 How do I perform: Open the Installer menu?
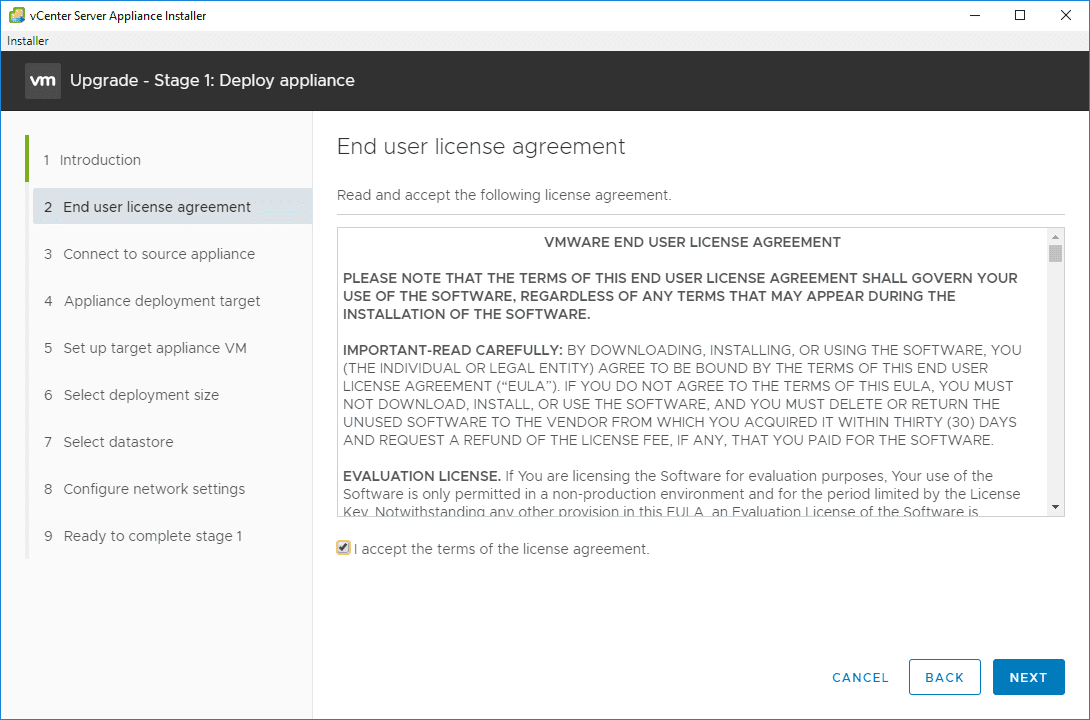28,41
